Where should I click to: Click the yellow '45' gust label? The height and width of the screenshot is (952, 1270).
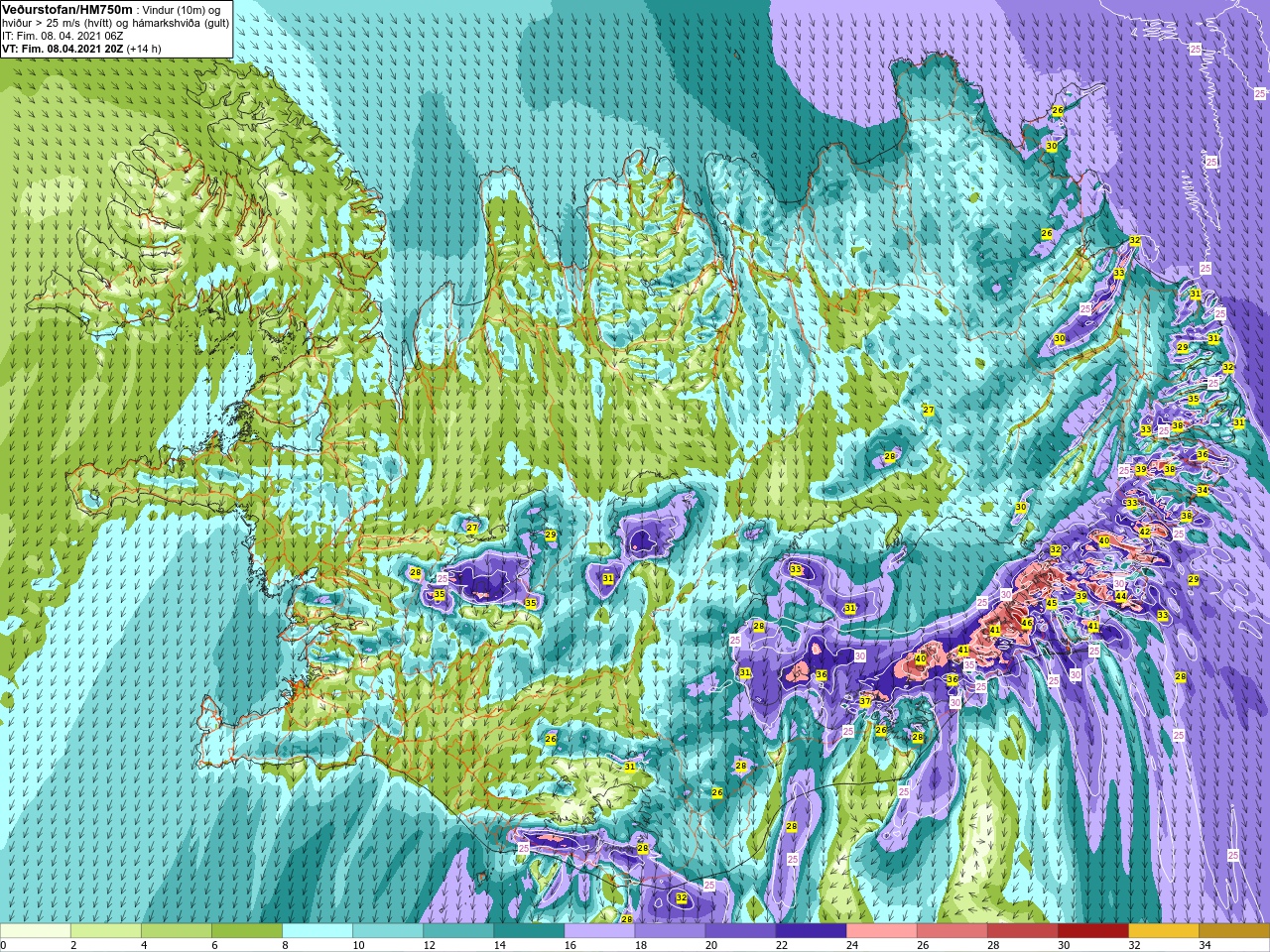(1051, 603)
